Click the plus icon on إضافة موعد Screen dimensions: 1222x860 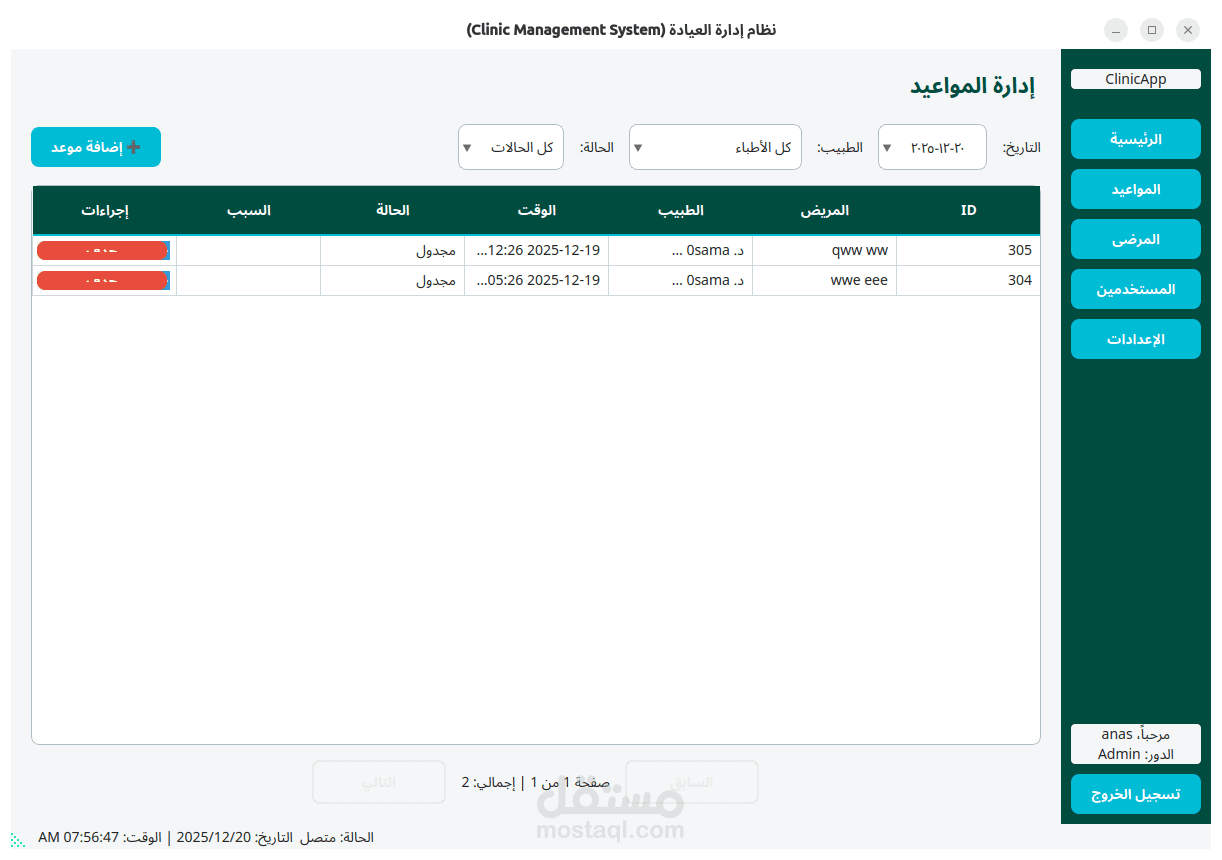point(133,147)
